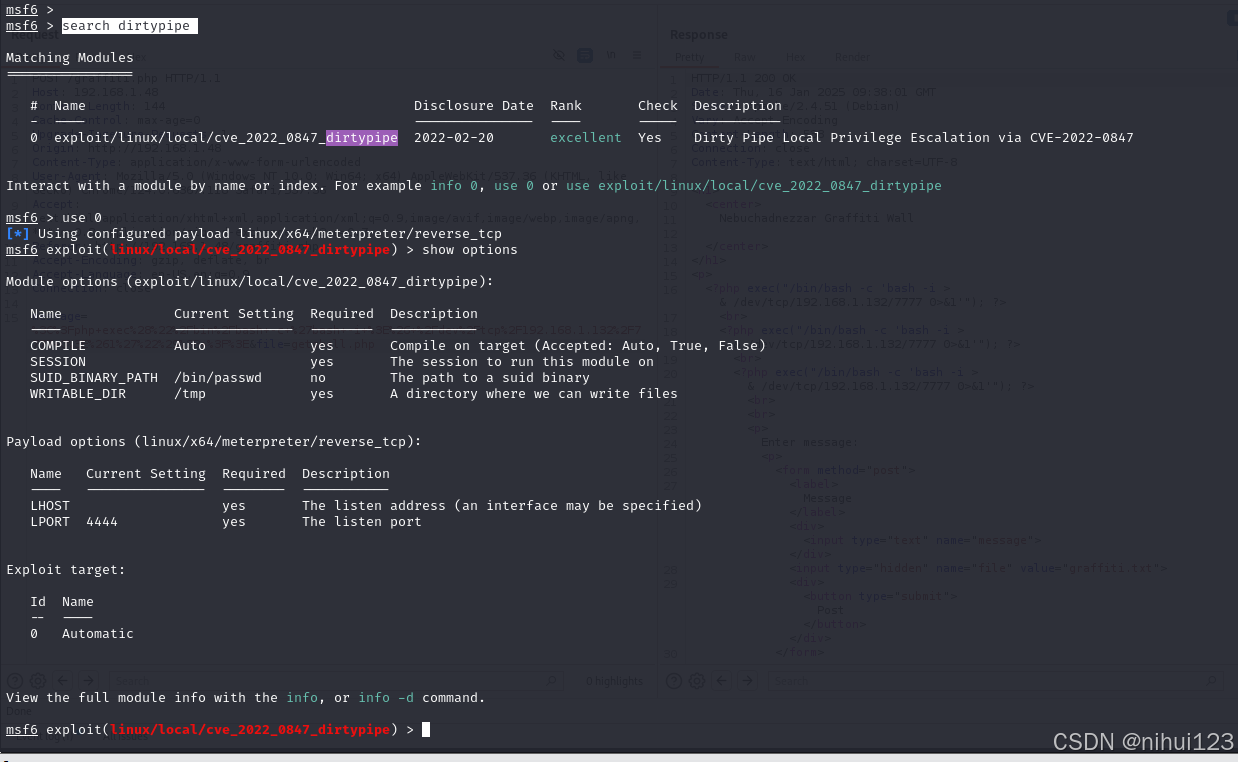The height and width of the screenshot is (762, 1238).
Task: Click the red module path in the final prompt
Action: click(250, 729)
